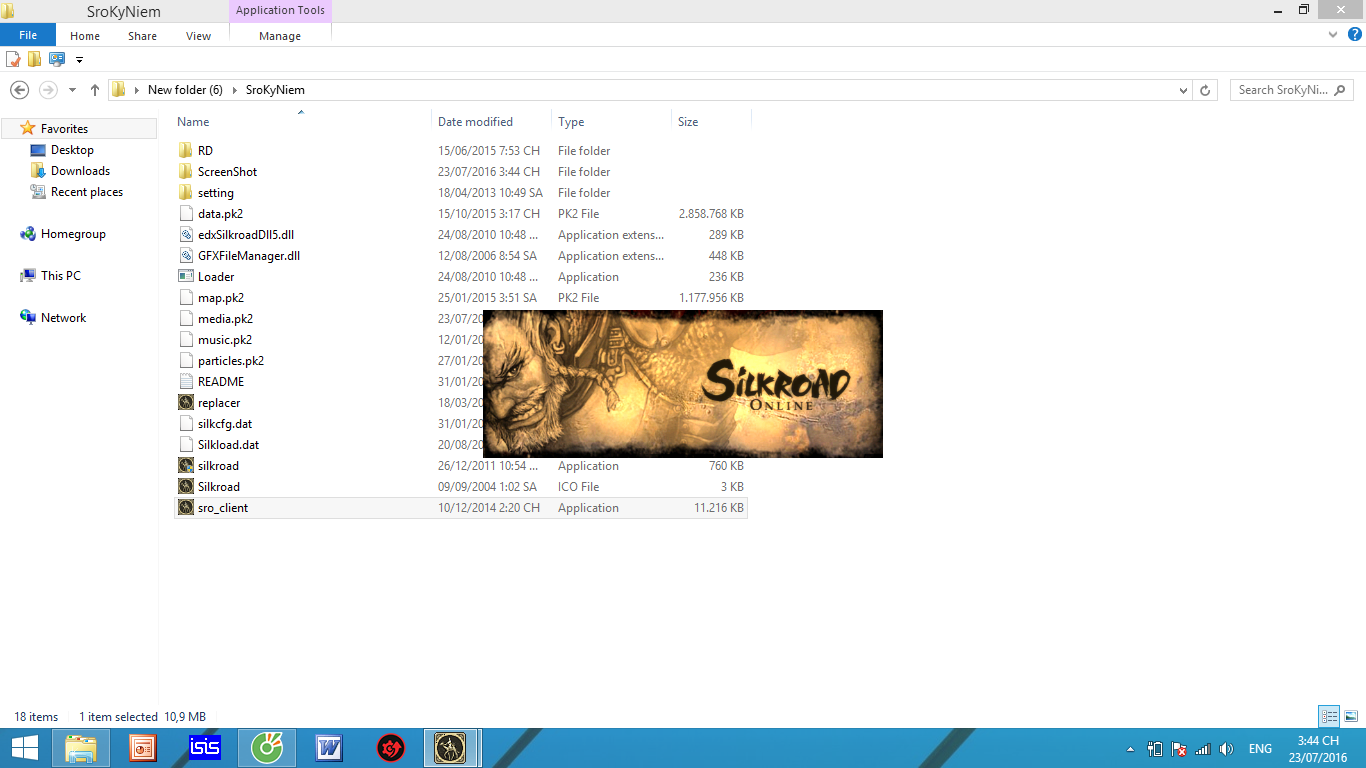The image size is (1366, 768).
Task: Open the Manage ribbon tab
Action: (x=280, y=36)
